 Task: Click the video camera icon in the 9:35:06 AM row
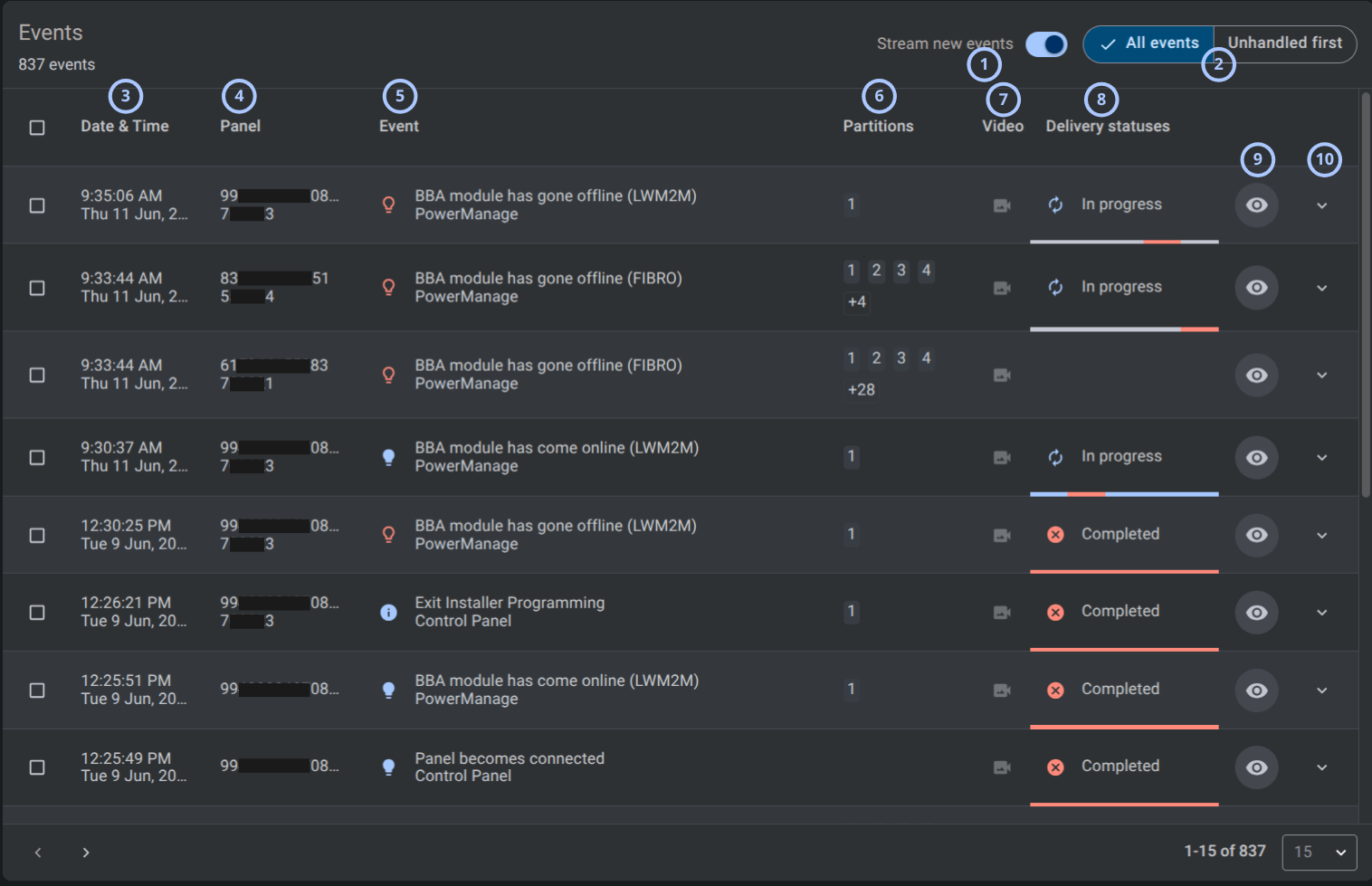(1002, 205)
